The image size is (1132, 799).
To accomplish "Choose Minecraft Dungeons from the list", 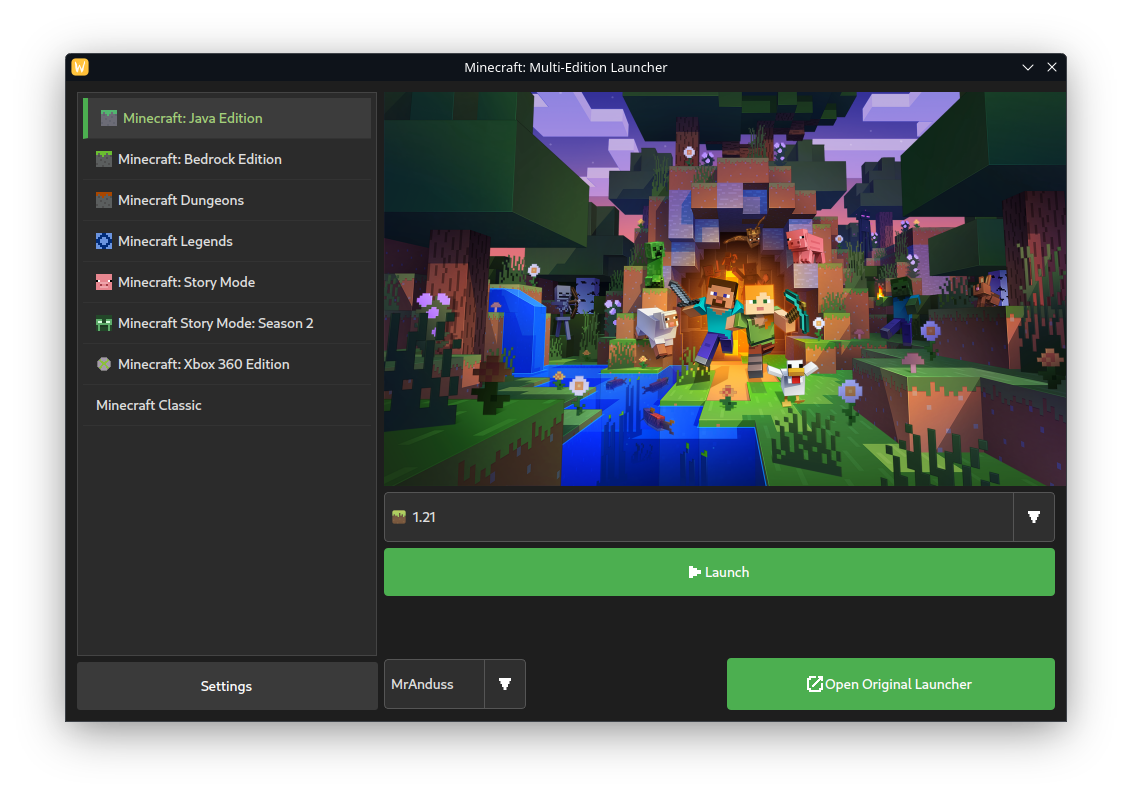I will tap(227, 201).
